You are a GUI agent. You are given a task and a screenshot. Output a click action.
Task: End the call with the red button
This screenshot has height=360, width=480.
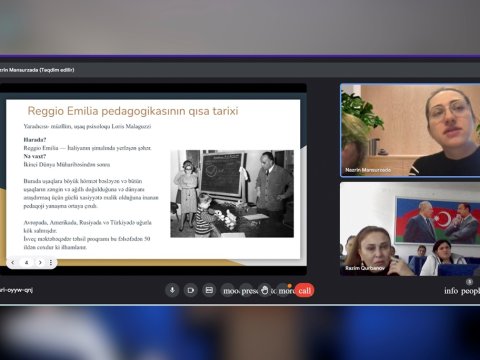304,290
